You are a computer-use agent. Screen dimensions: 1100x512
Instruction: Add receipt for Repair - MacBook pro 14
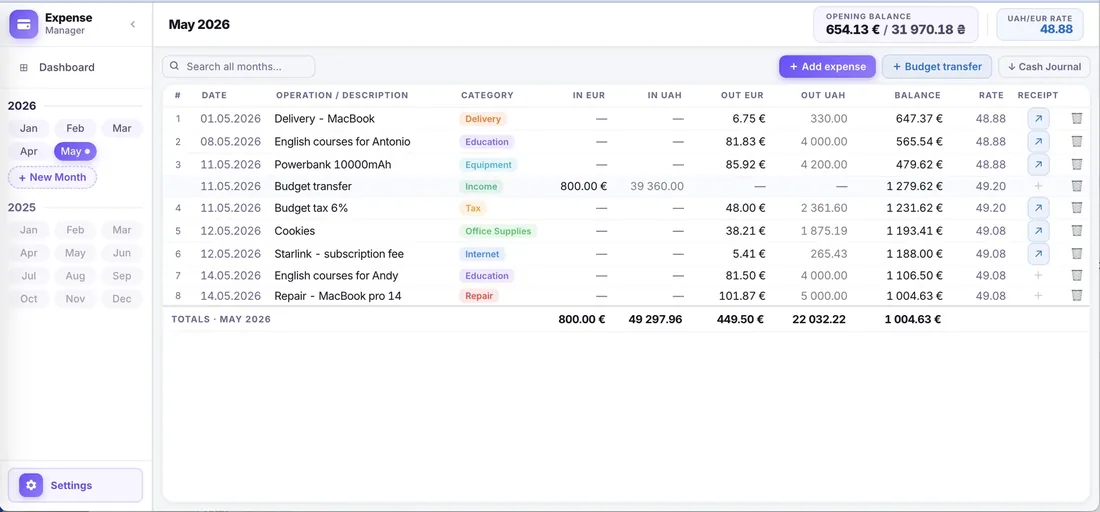(1038, 296)
